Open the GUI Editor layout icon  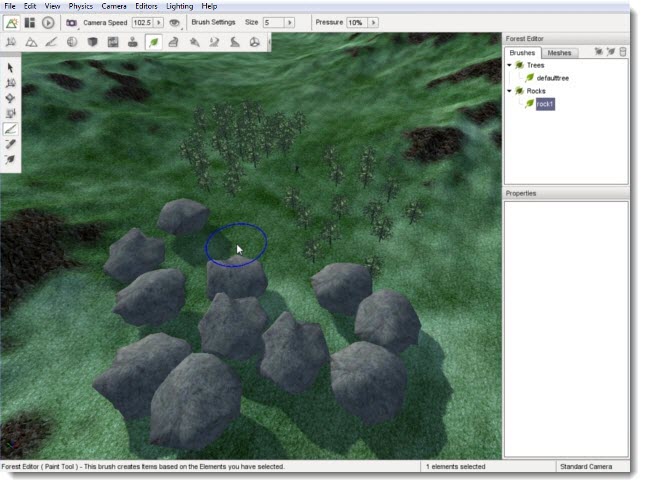[30, 23]
